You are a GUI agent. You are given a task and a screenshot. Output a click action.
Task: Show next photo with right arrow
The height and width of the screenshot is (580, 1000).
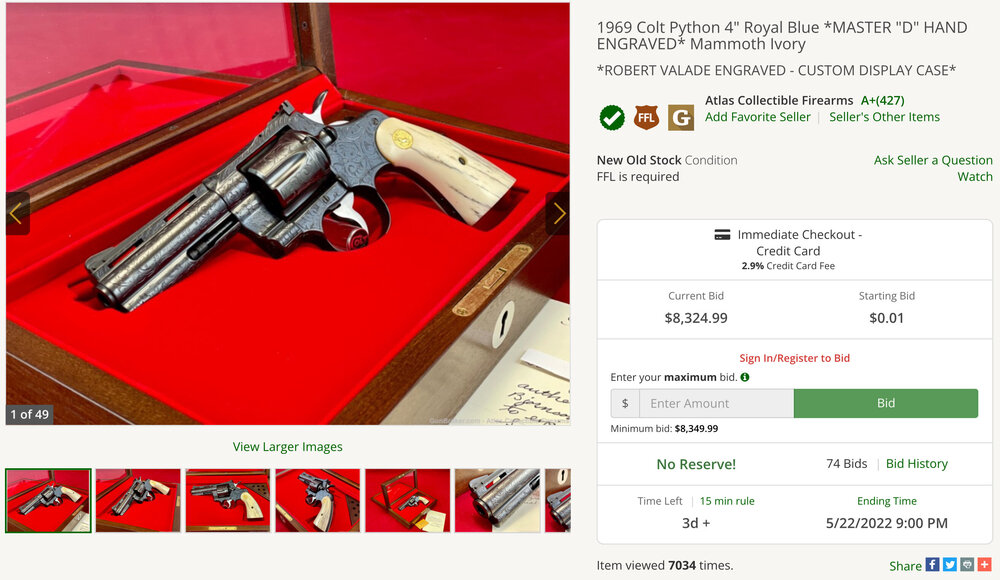coord(559,214)
